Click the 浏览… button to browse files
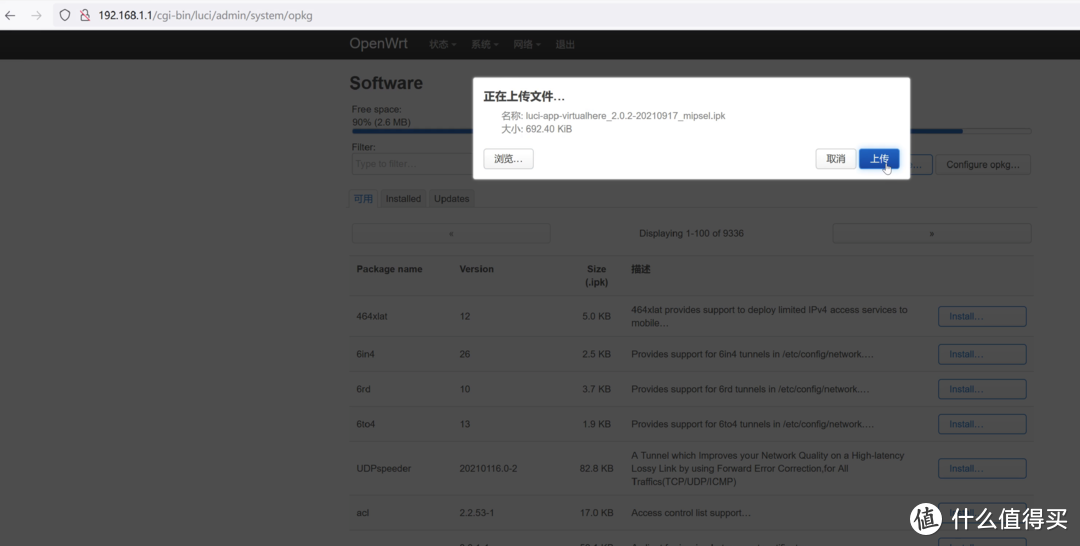 coord(508,159)
